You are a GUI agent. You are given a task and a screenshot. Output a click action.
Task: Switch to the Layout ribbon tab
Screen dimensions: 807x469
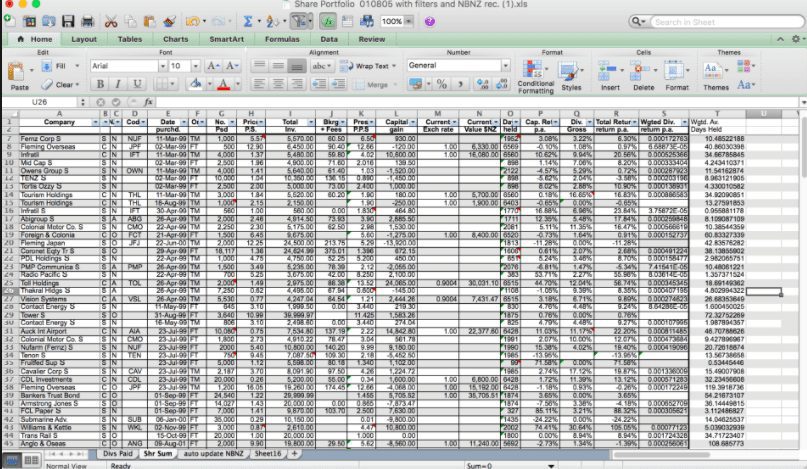tap(84, 39)
